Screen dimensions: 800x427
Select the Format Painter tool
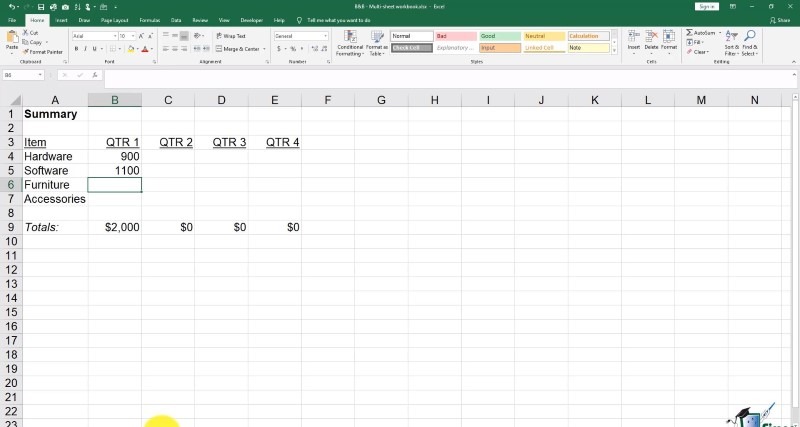coord(44,52)
